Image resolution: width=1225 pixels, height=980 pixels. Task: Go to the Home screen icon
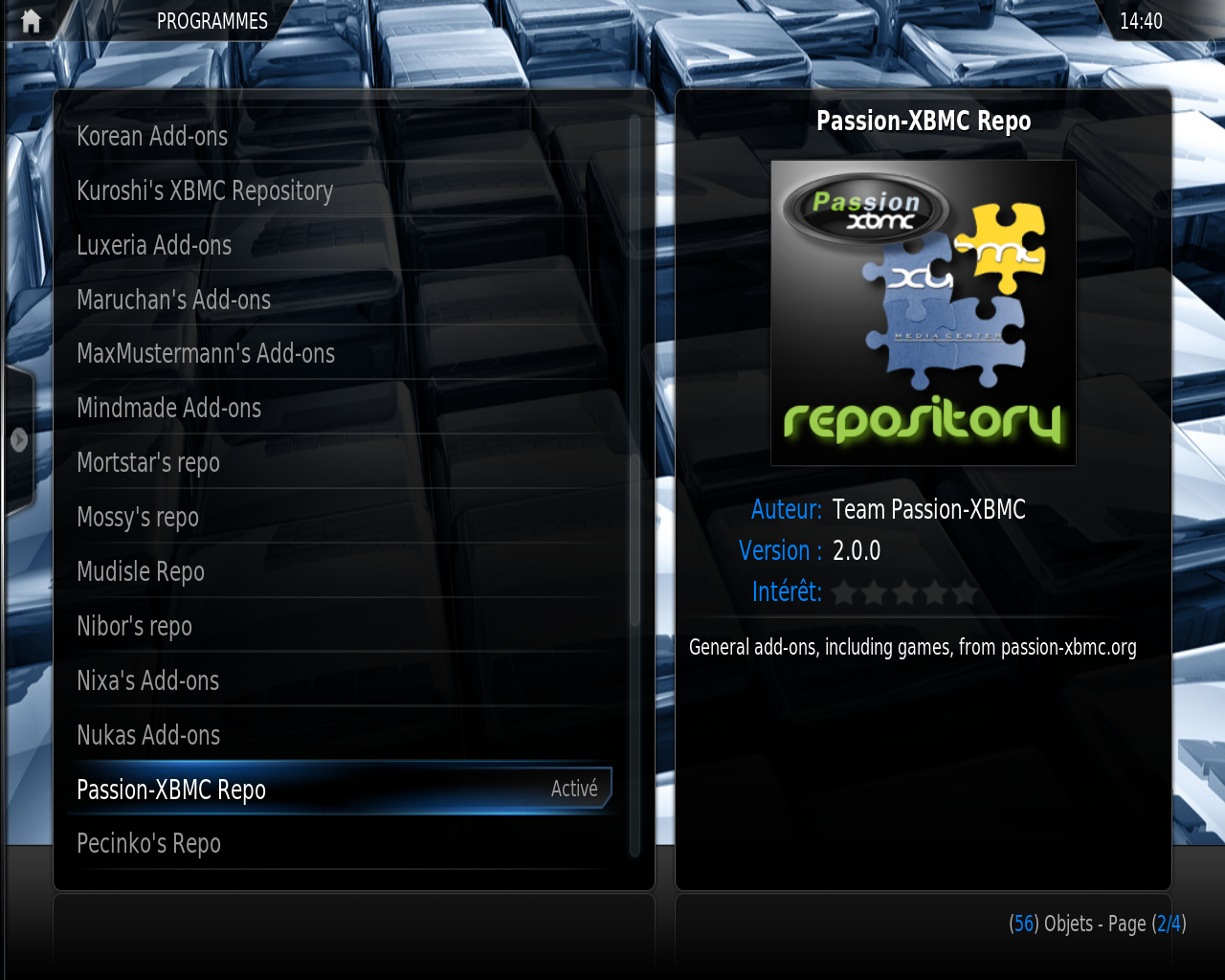click(x=31, y=20)
